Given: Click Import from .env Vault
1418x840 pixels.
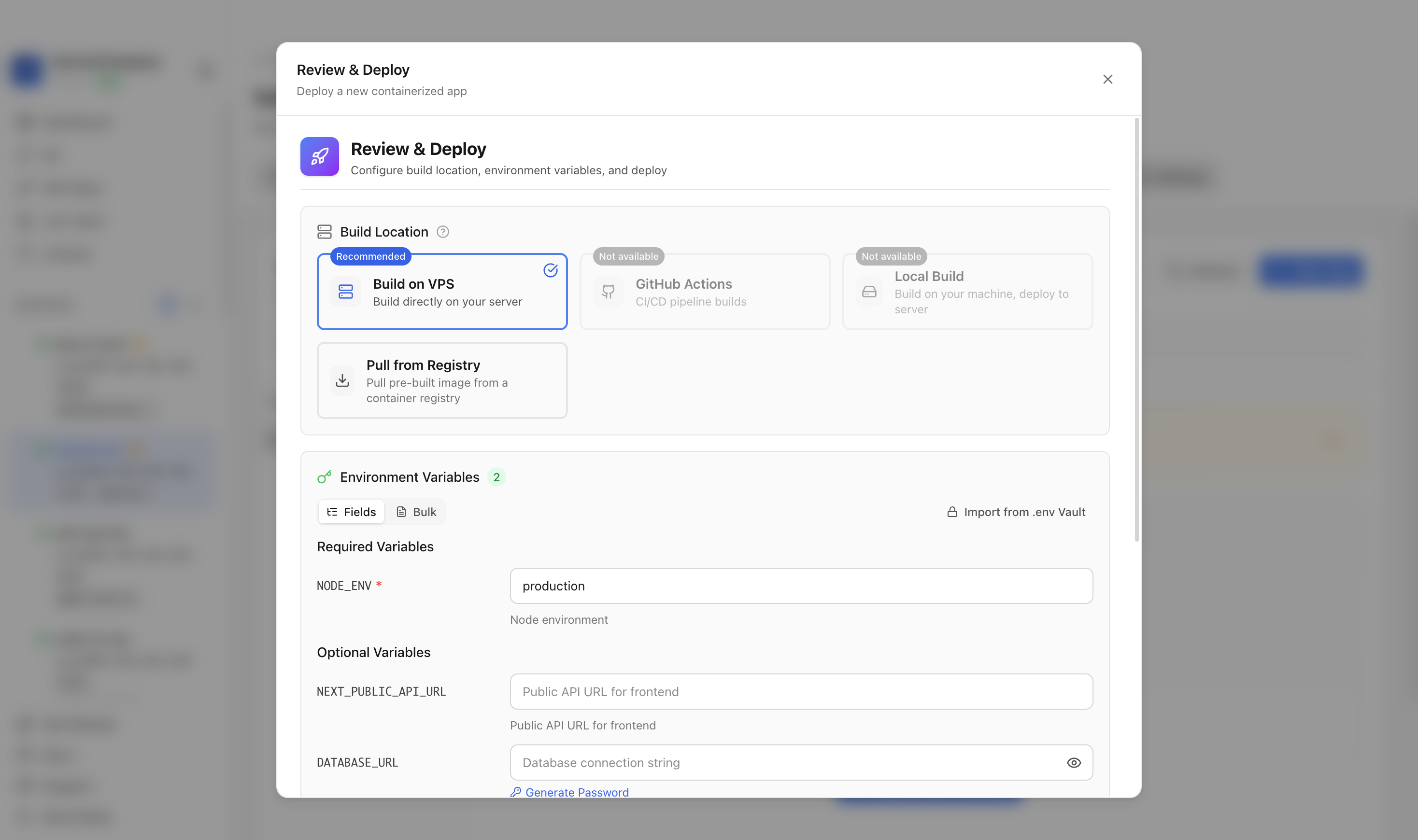Looking at the screenshot, I should pyautogui.click(x=1016, y=512).
